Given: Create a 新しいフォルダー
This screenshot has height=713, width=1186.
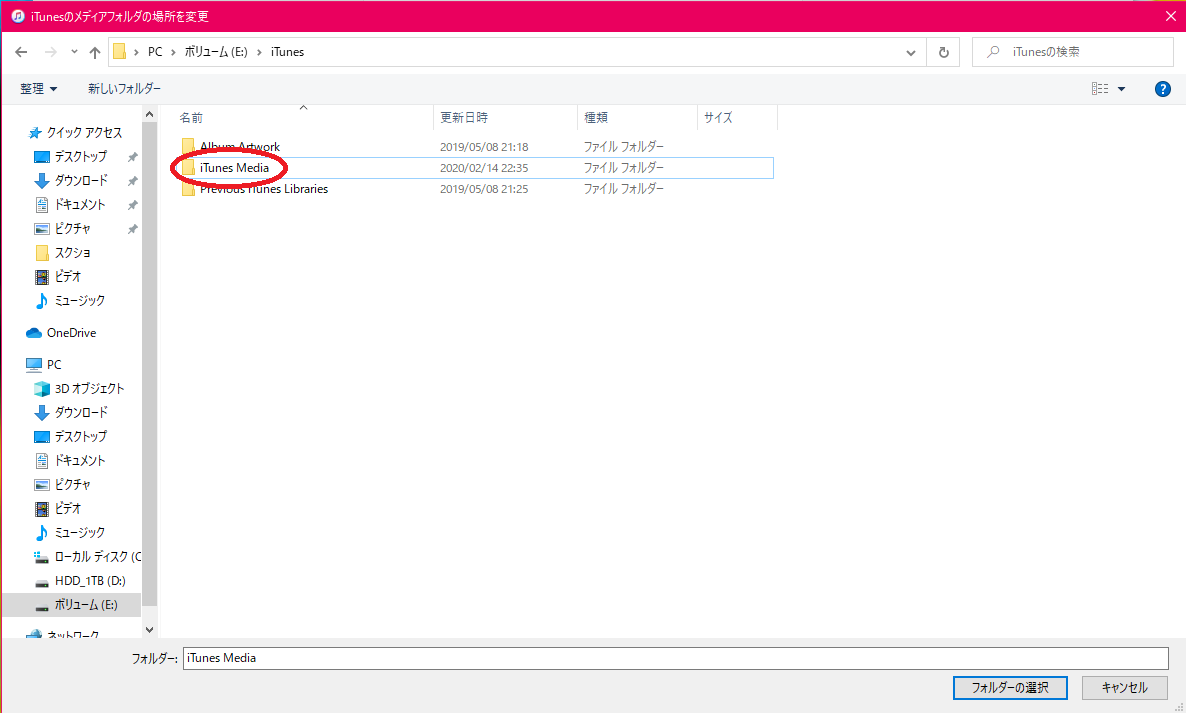Looking at the screenshot, I should pos(124,88).
